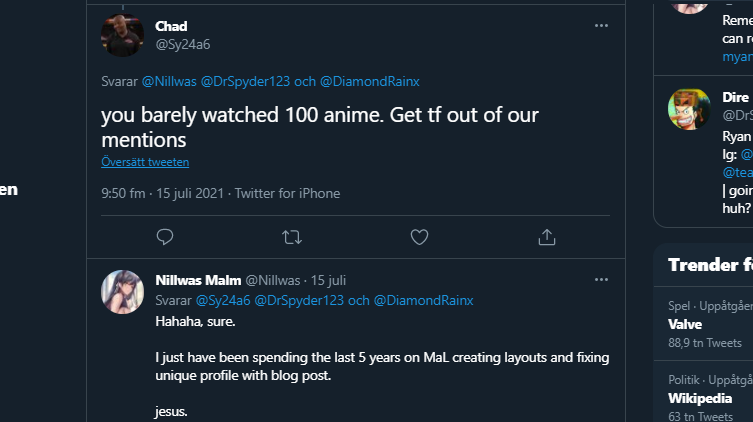This screenshot has height=422, width=753.
Task: Click 'Översätt tweeten' translate link
Action: click(145, 162)
